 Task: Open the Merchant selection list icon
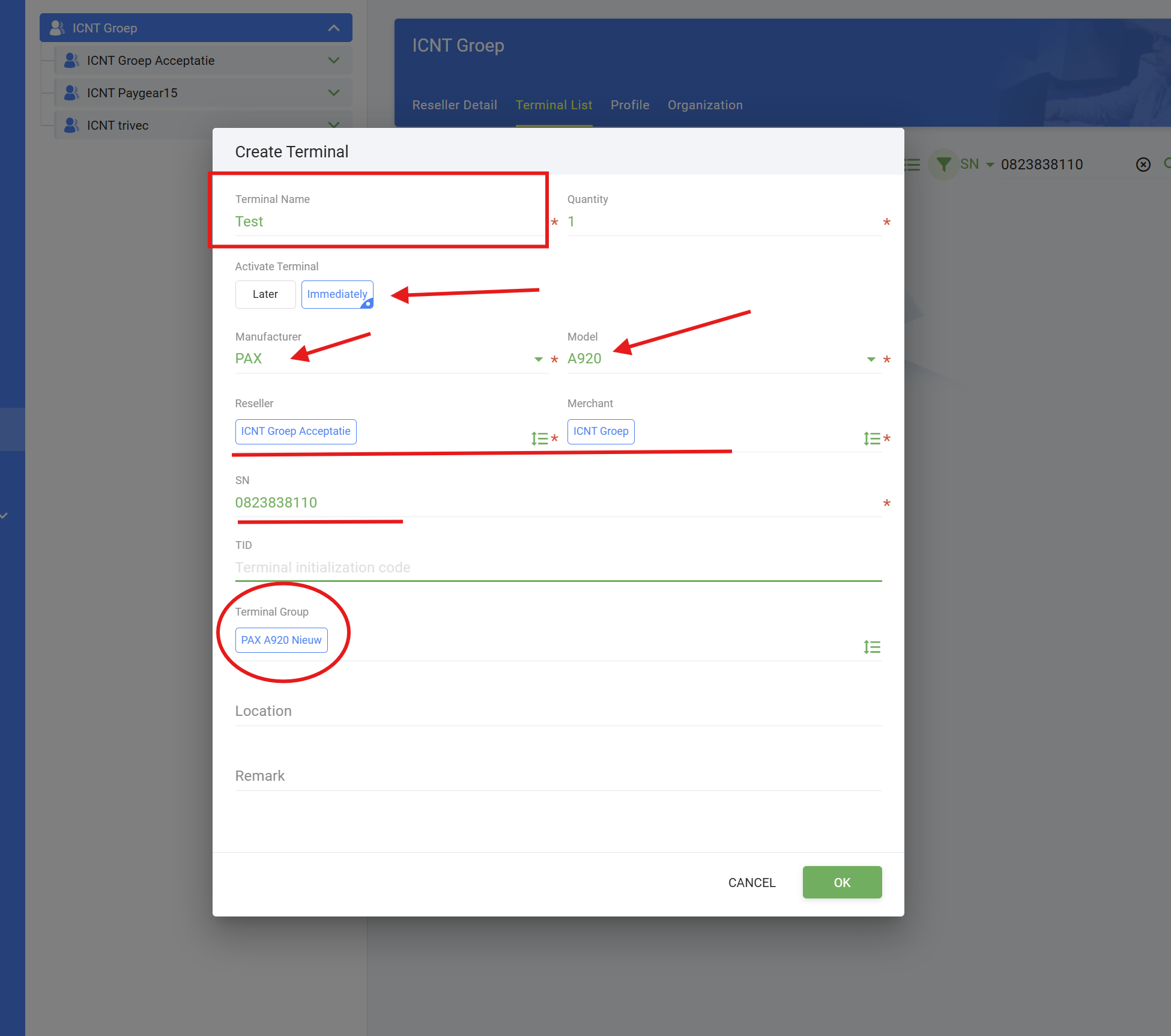coord(871,438)
